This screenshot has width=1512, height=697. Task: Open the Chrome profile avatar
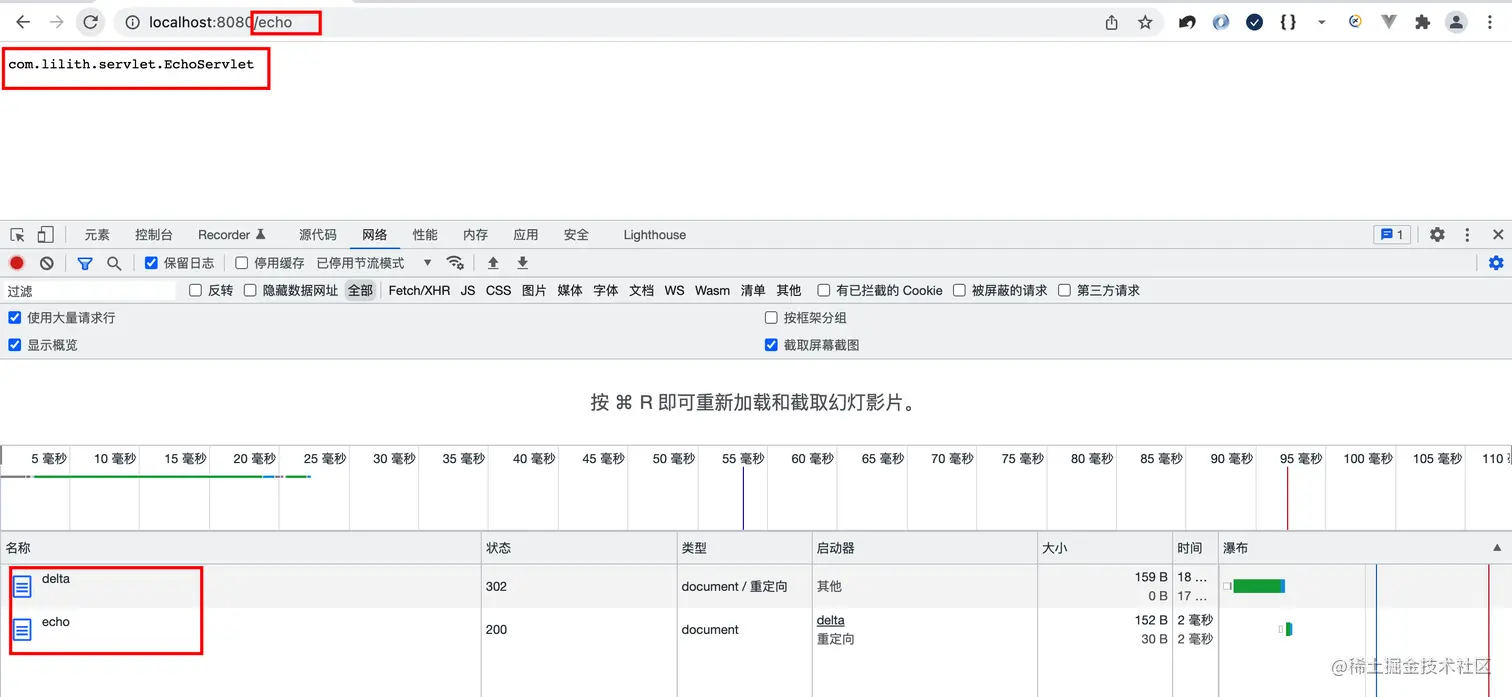click(x=1457, y=22)
